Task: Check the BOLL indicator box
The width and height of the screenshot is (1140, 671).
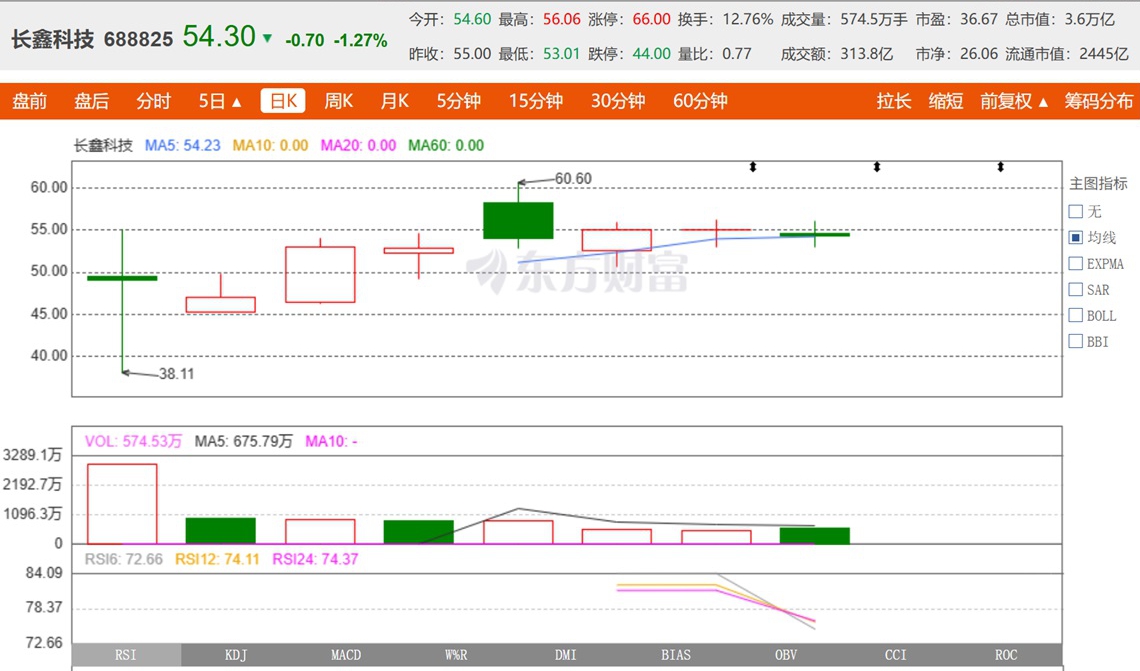Action: click(1076, 316)
